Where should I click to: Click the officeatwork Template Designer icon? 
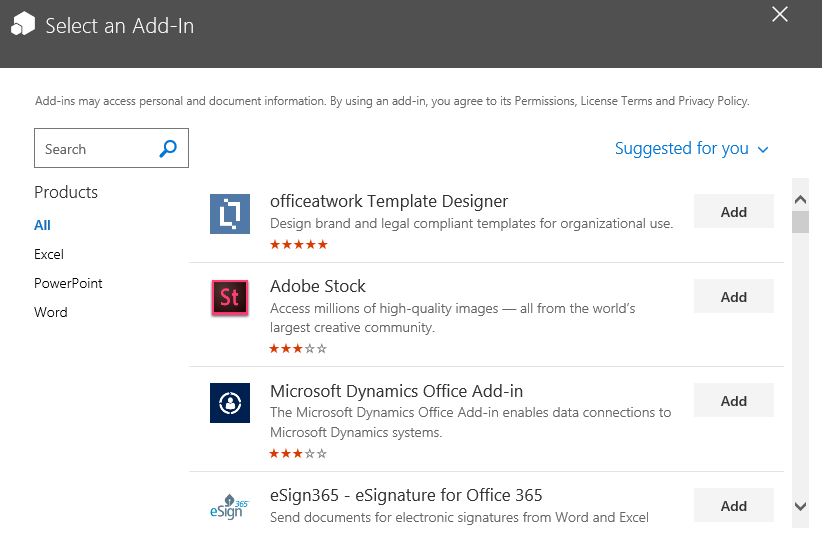click(x=230, y=214)
